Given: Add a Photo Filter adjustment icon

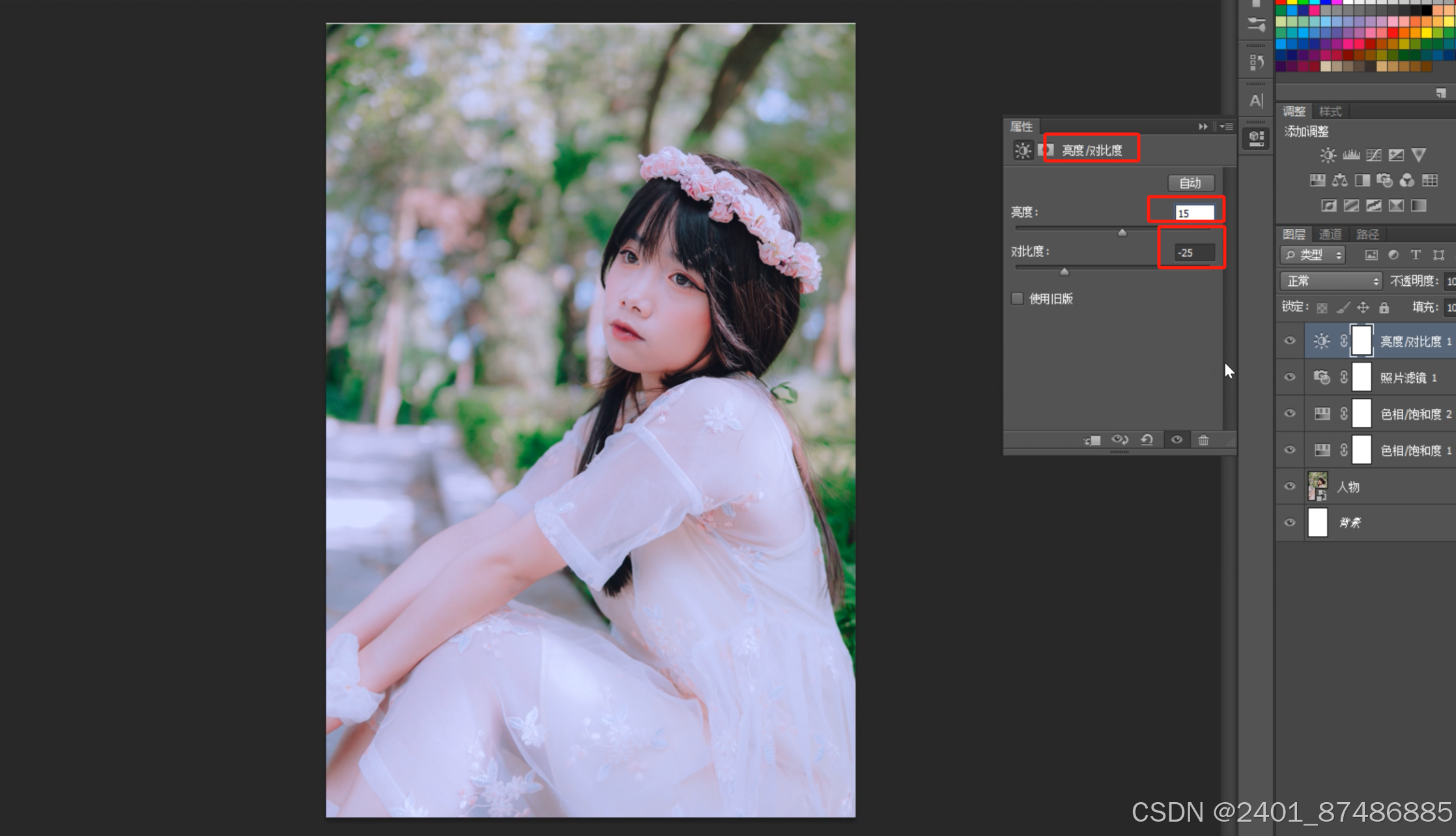Looking at the screenshot, I should [1384, 180].
